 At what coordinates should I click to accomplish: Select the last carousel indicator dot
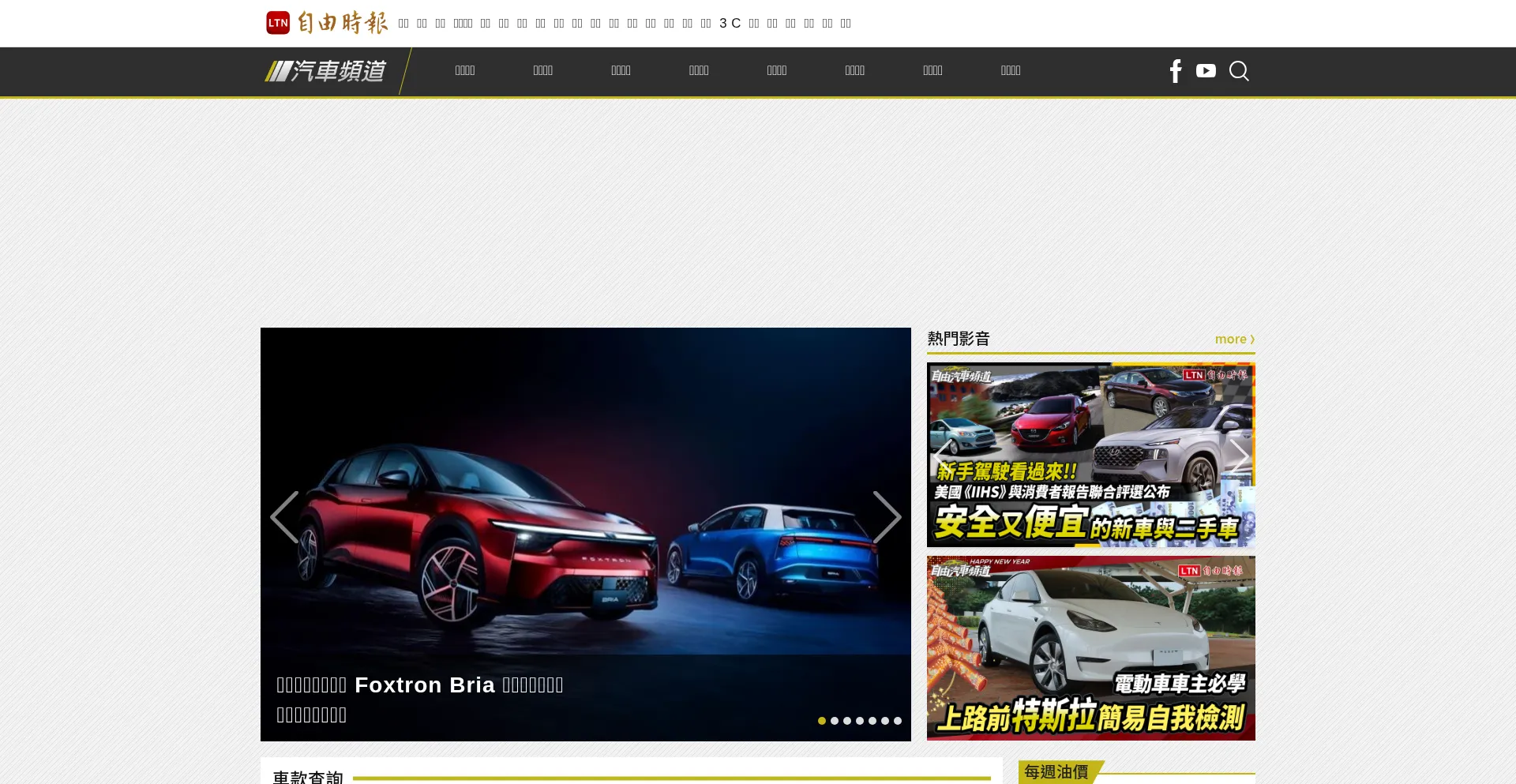pyautogui.click(x=898, y=720)
